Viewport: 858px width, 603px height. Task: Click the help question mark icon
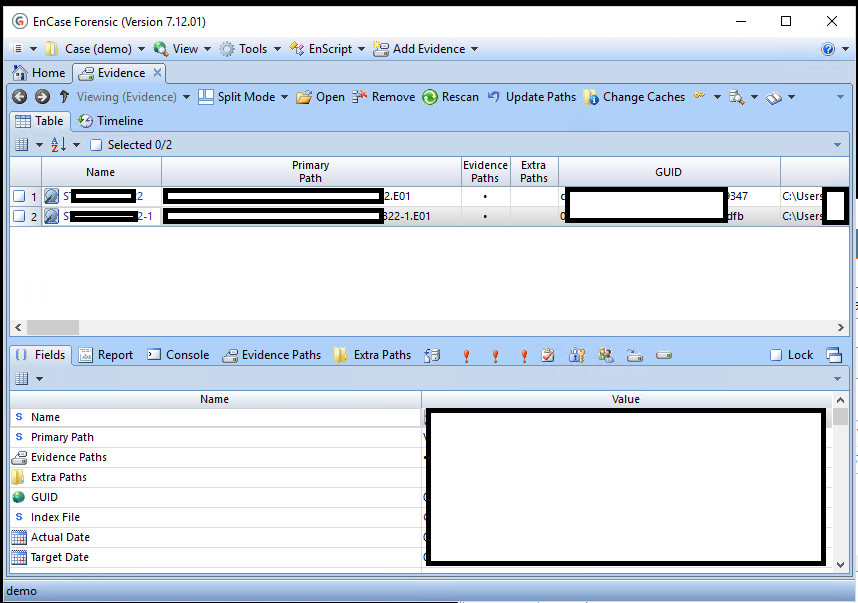click(828, 49)
